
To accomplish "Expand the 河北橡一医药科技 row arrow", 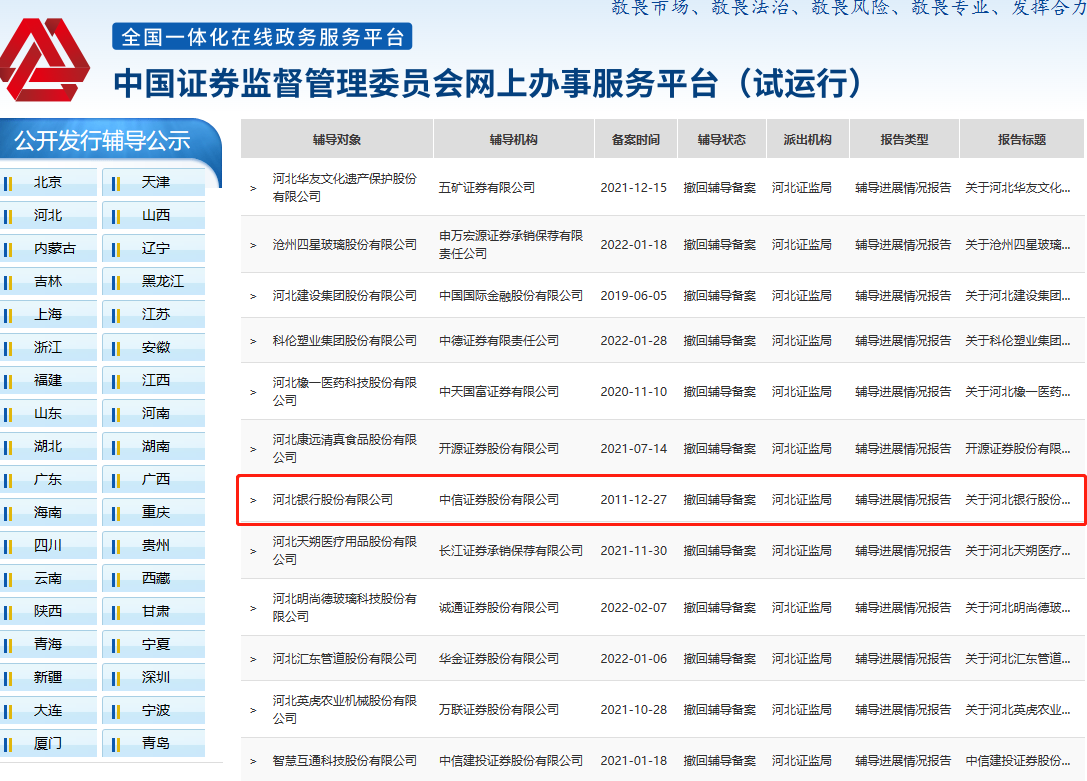I will 253,393.
